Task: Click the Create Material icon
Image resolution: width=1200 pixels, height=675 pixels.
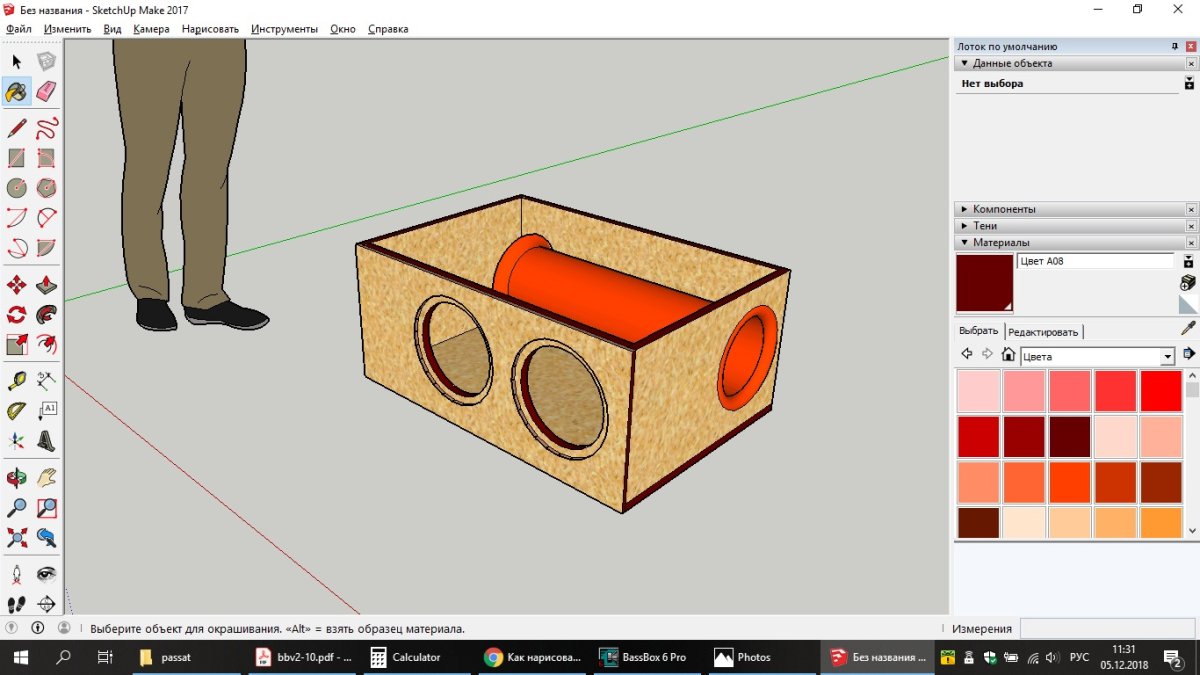Action: [1188, 283]
